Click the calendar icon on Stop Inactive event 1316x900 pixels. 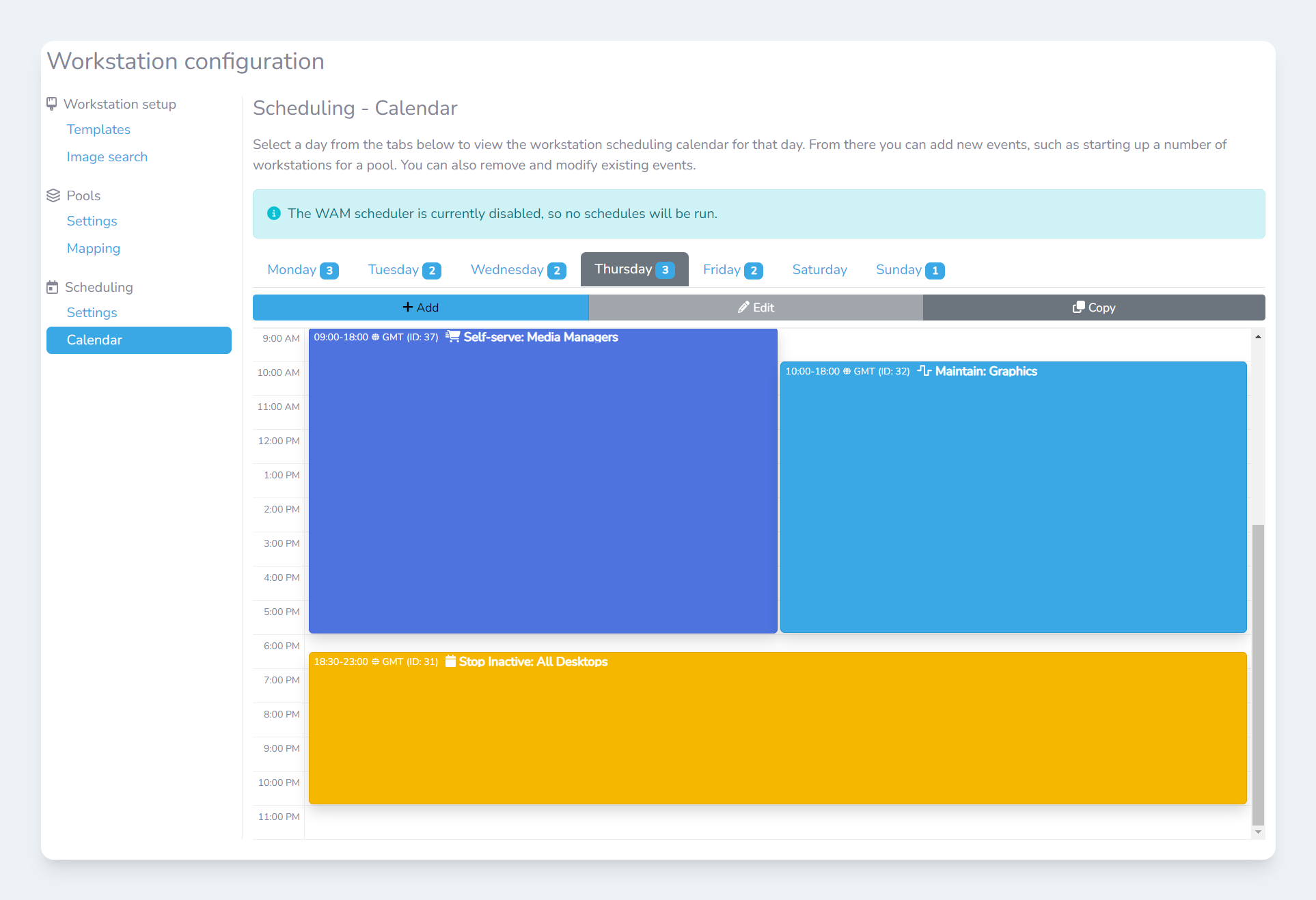[x=450, y=661]
